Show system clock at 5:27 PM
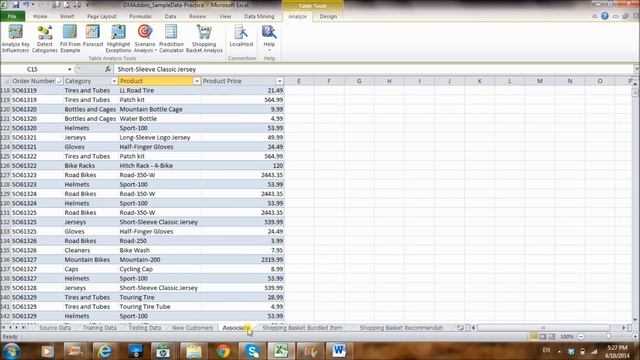 tap(617, 351)
